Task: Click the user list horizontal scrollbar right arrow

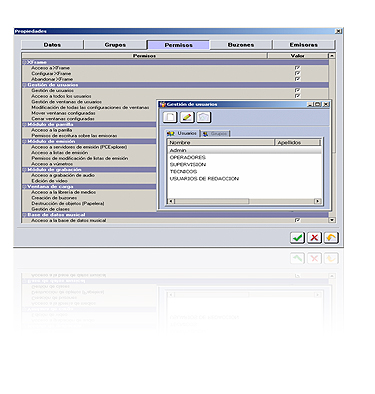Action: (317, 201)
